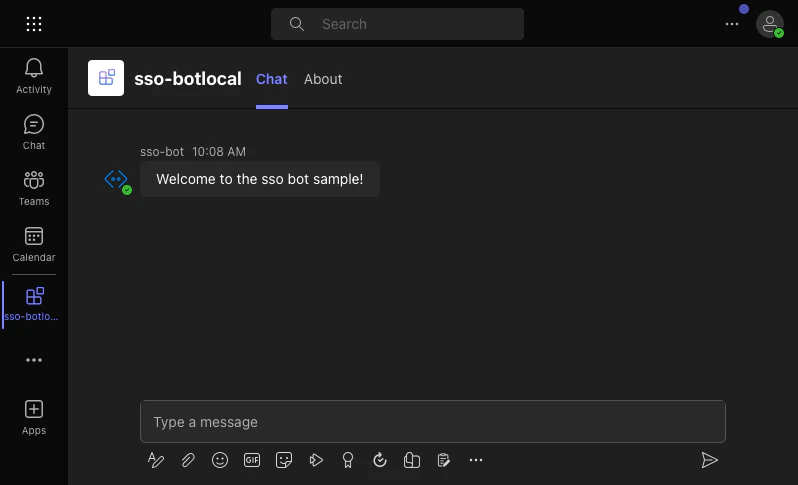Open the app launcher grid icon

pyautogui.click(x=34, y=24)
